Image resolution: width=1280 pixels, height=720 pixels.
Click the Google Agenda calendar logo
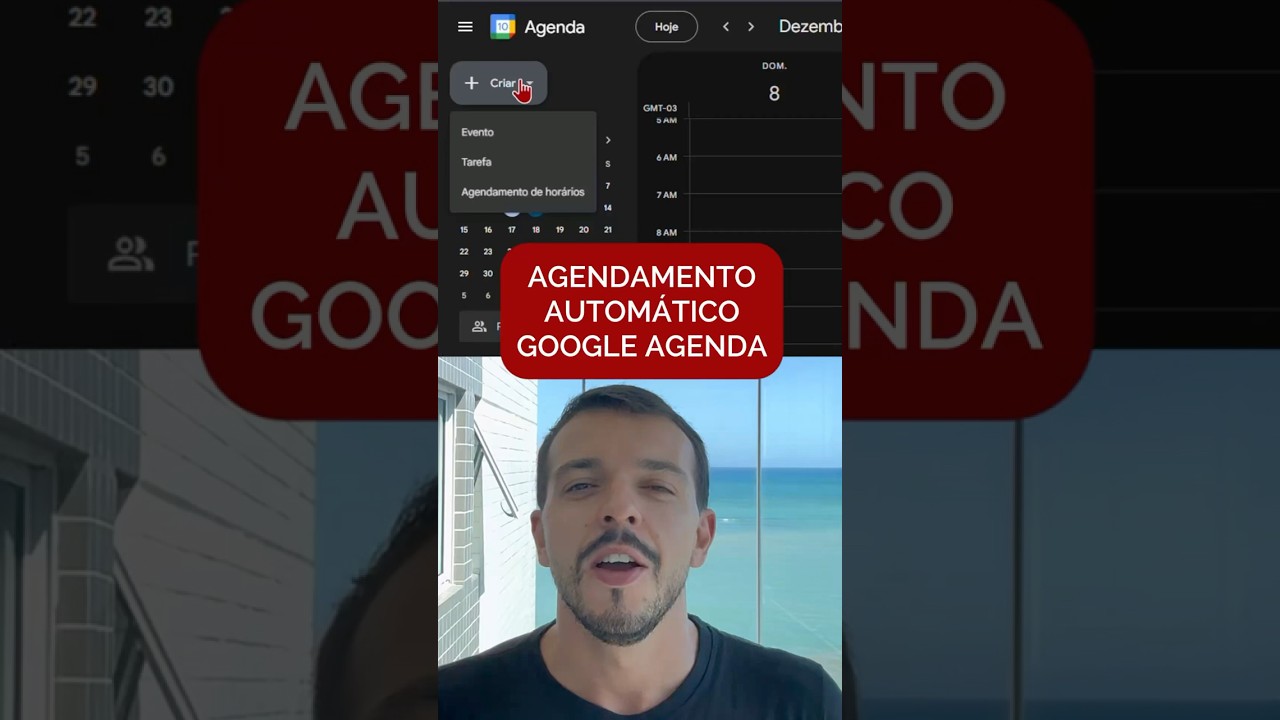(x=502, y=27)
